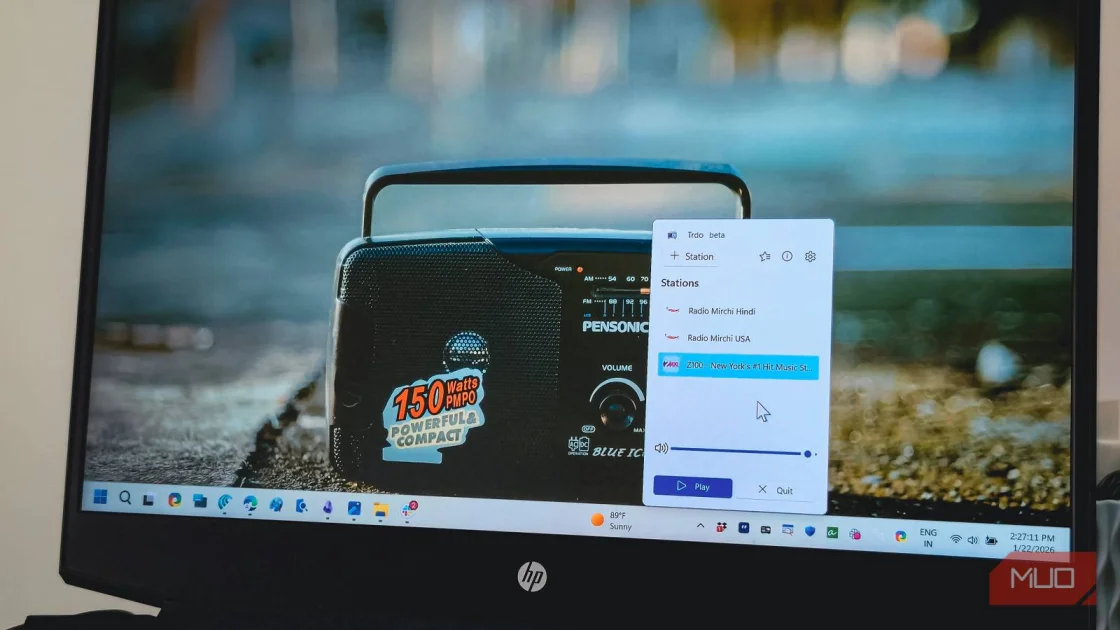Open the Trdo settings gear

point(809,257)
